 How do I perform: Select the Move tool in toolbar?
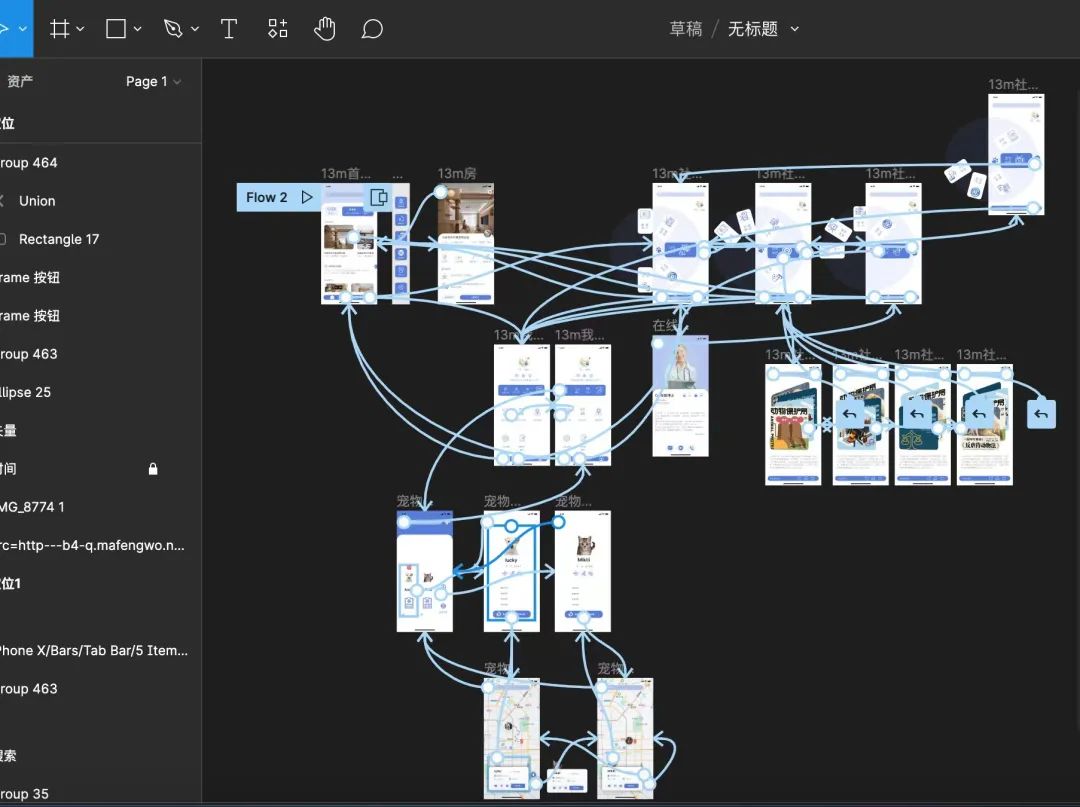point(6,29)
